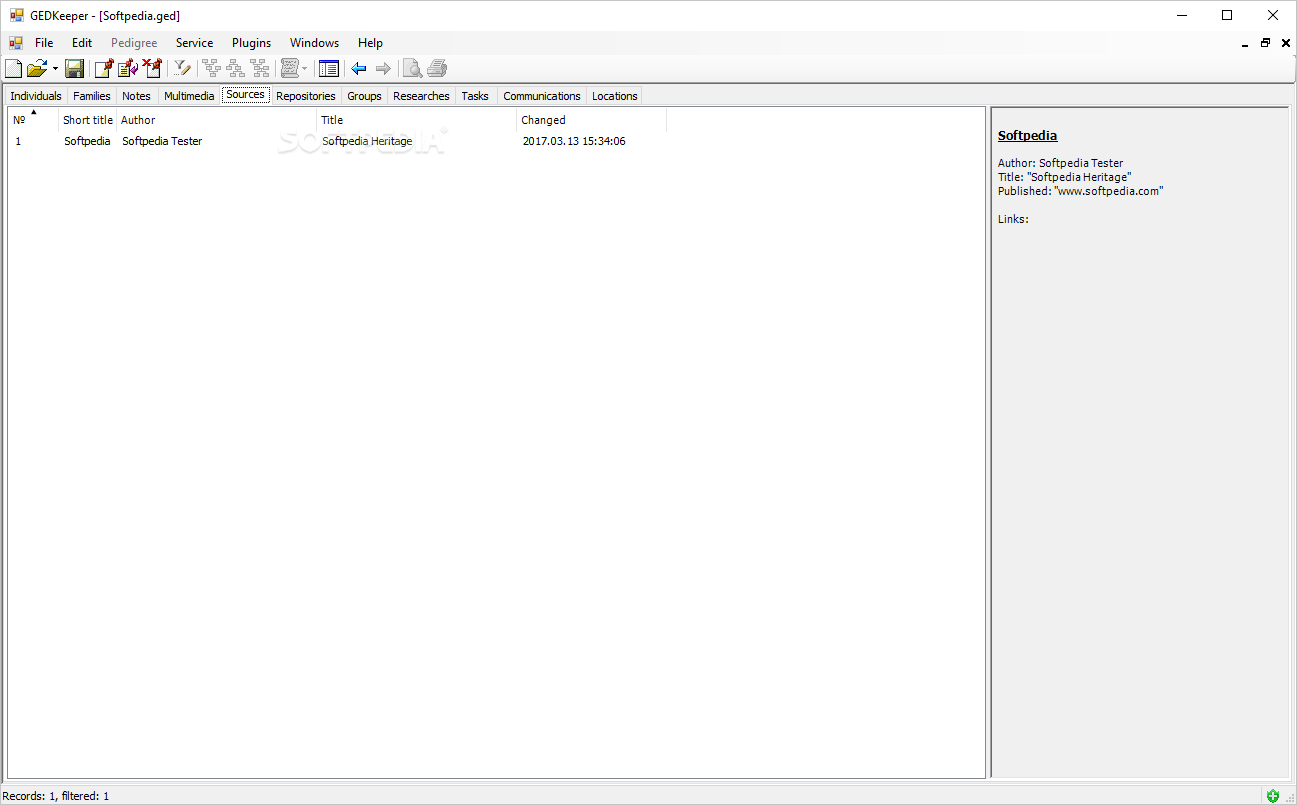Expand the open-file dropdown arrow
The height and width of the screenshot is (805, 1297).
(55, 69)
